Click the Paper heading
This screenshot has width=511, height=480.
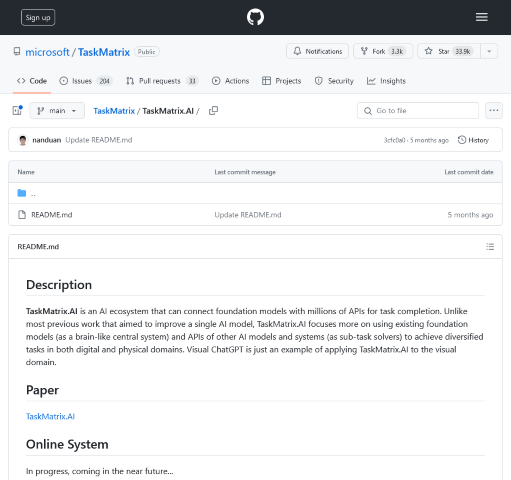(42, 390)
